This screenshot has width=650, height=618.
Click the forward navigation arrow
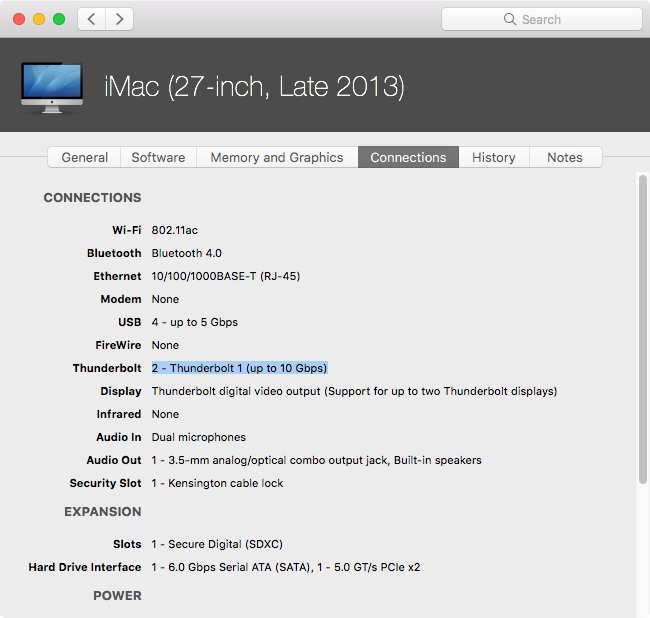click(119, 19)
